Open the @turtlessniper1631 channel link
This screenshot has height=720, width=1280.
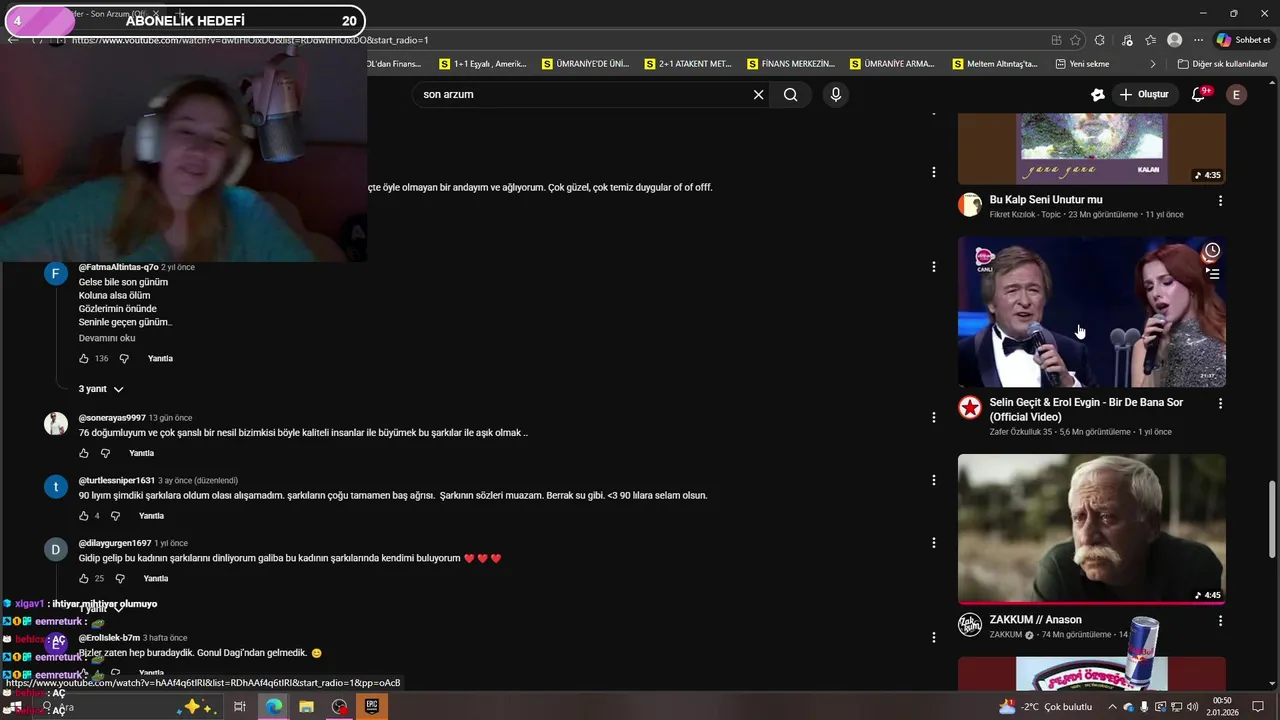(117, 480)
